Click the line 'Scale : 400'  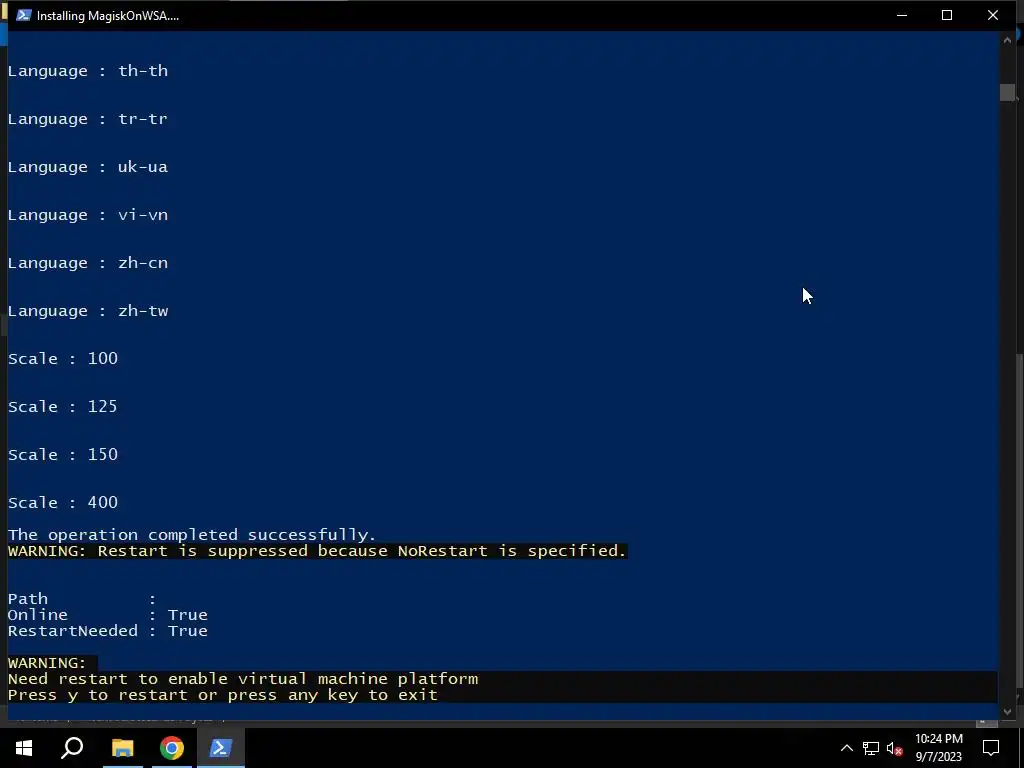(x=63, y=503)
